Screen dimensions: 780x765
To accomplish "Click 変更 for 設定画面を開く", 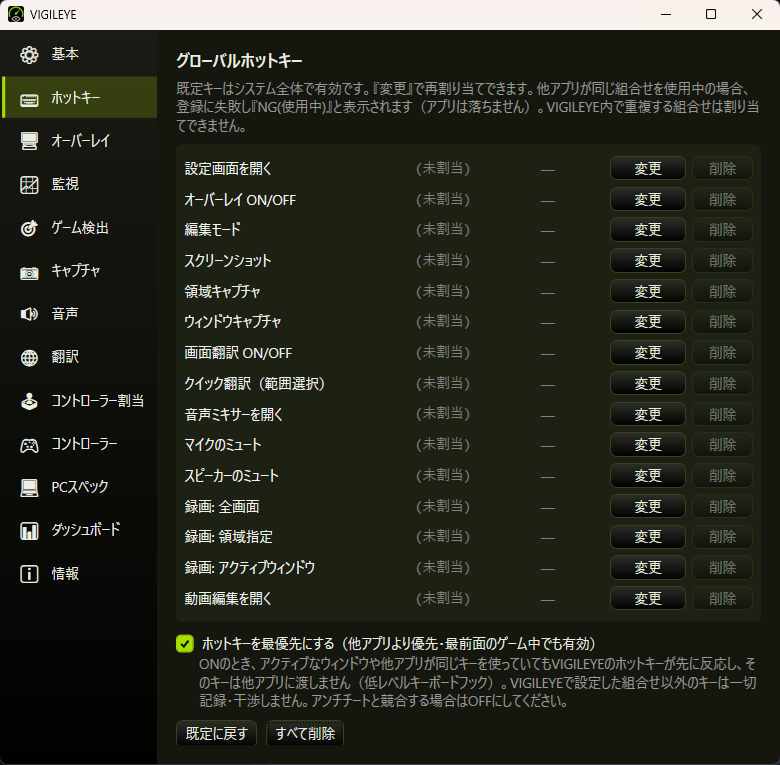I will (648, 169).
